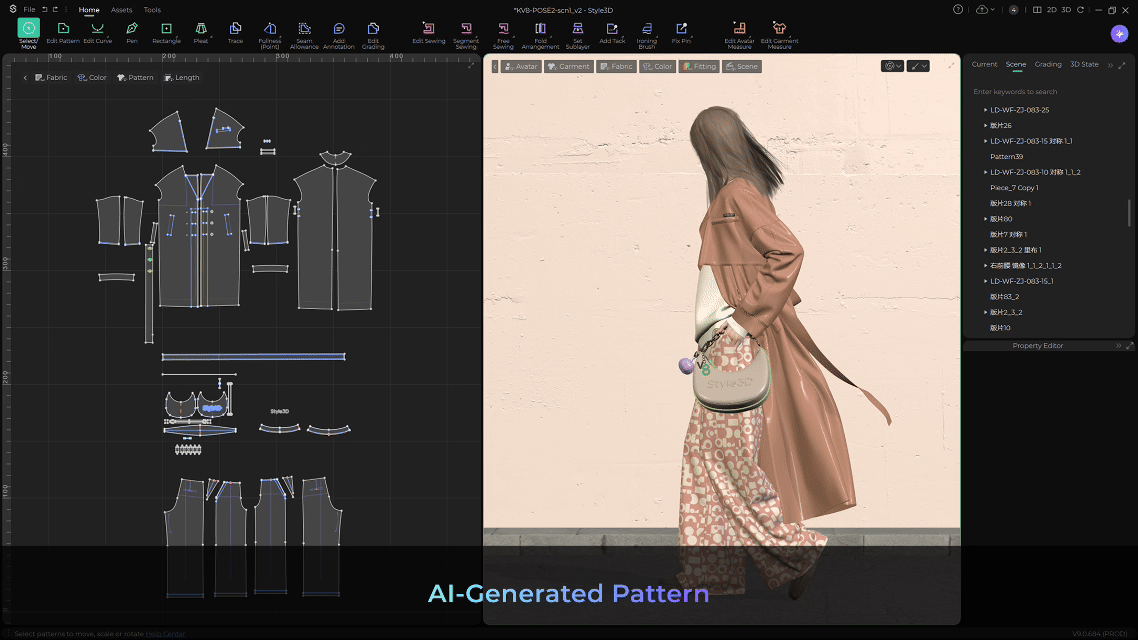Screen dimensions: 1138x640
Task: Select the Ironing Brush tool
Action: [x=647, y=29]
